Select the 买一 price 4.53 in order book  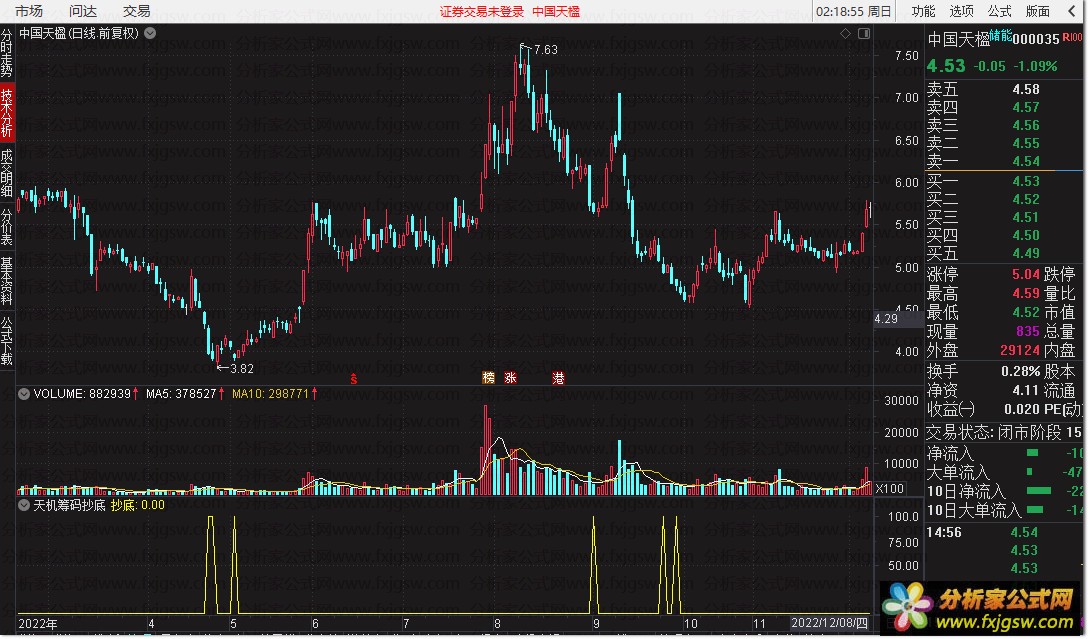[1026, 181]
